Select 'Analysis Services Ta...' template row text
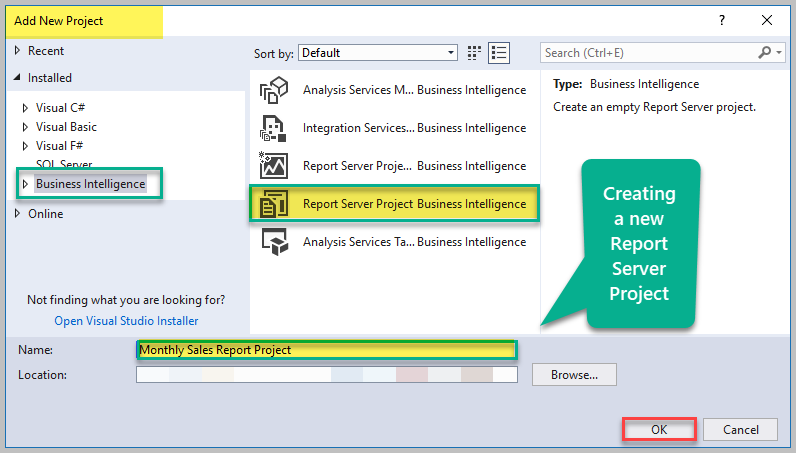The height and width of the screenshot is (453, 796). click(x=358, y=242)
